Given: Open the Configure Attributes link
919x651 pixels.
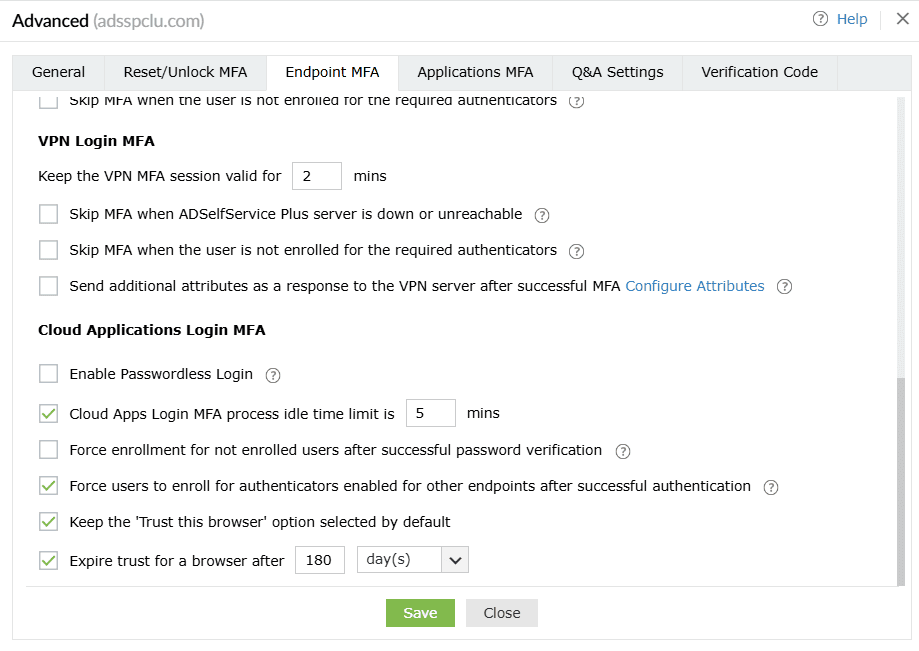Looking at the screenshot, I should click(x=695, y=286).
